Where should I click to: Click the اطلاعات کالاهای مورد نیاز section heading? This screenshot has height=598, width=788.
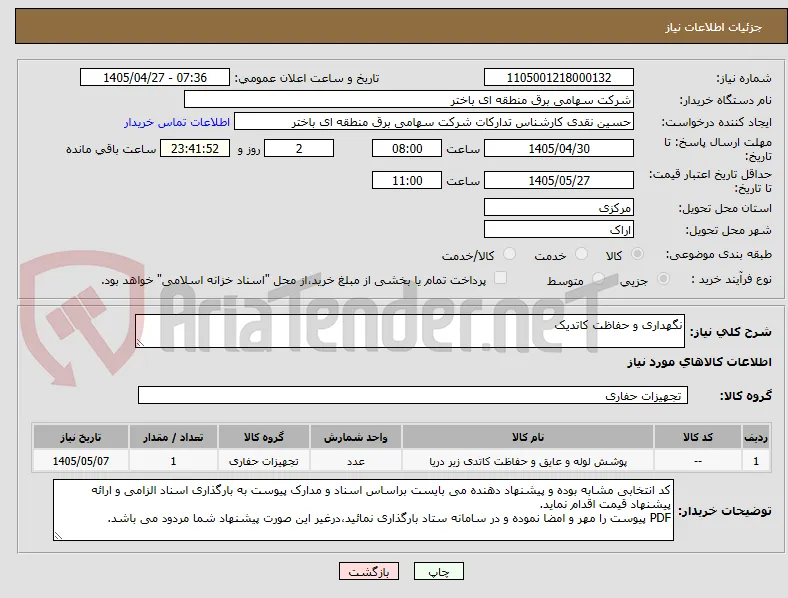(699, 362)
